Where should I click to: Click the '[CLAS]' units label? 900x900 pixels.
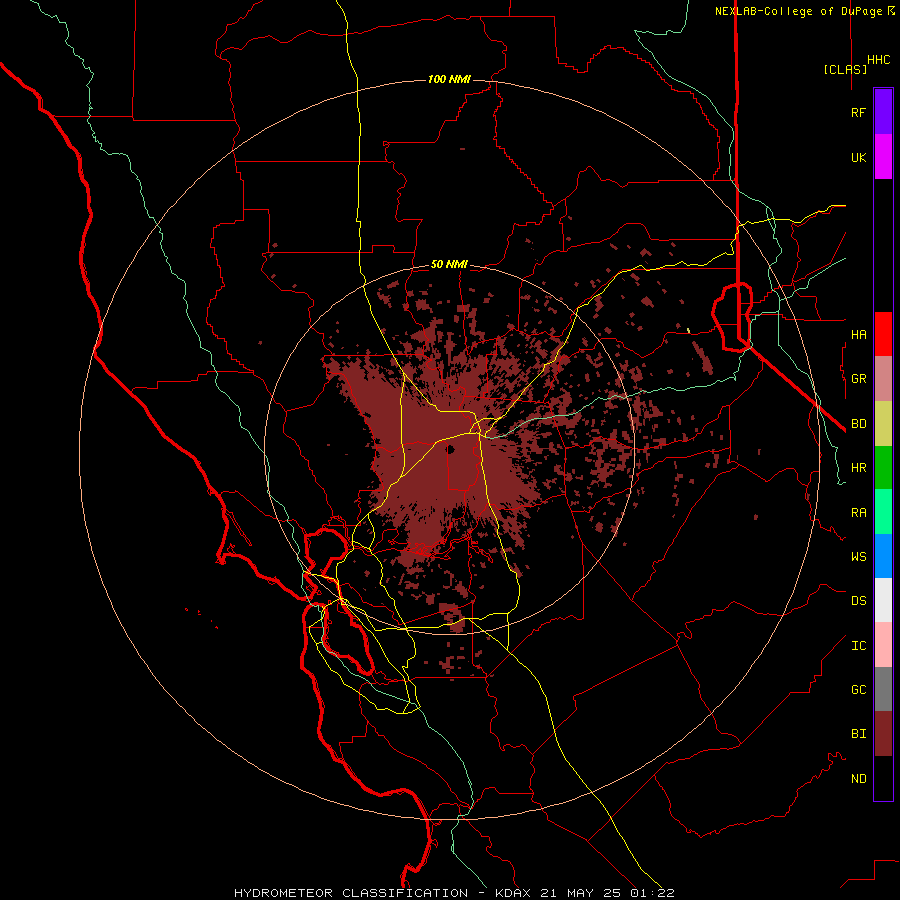845,69
